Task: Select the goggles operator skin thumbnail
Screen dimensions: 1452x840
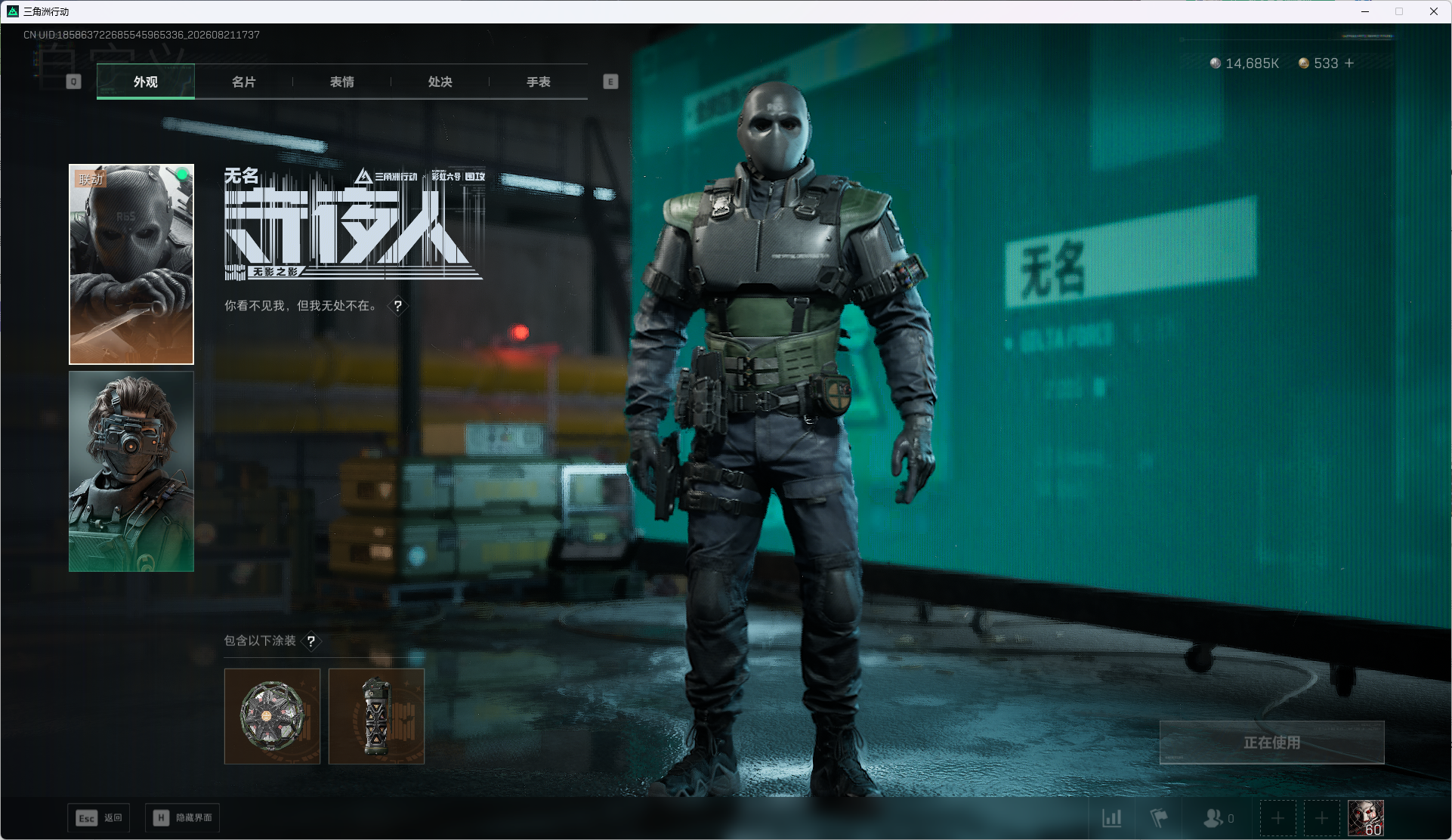Action: click(x=131, y=471)
